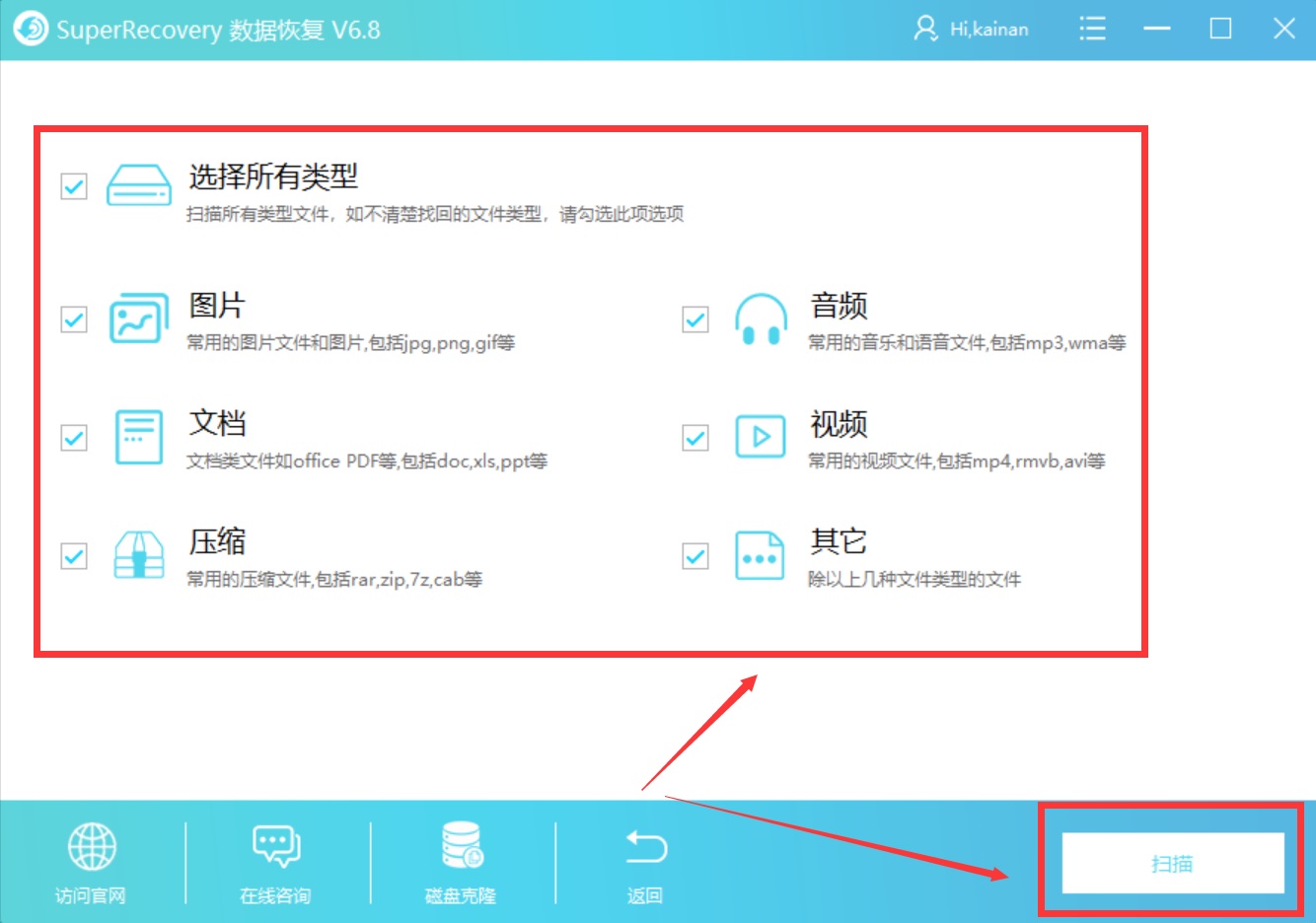Select the 文档 document type icon
The image size is (1316, 923).
point(138,438)
